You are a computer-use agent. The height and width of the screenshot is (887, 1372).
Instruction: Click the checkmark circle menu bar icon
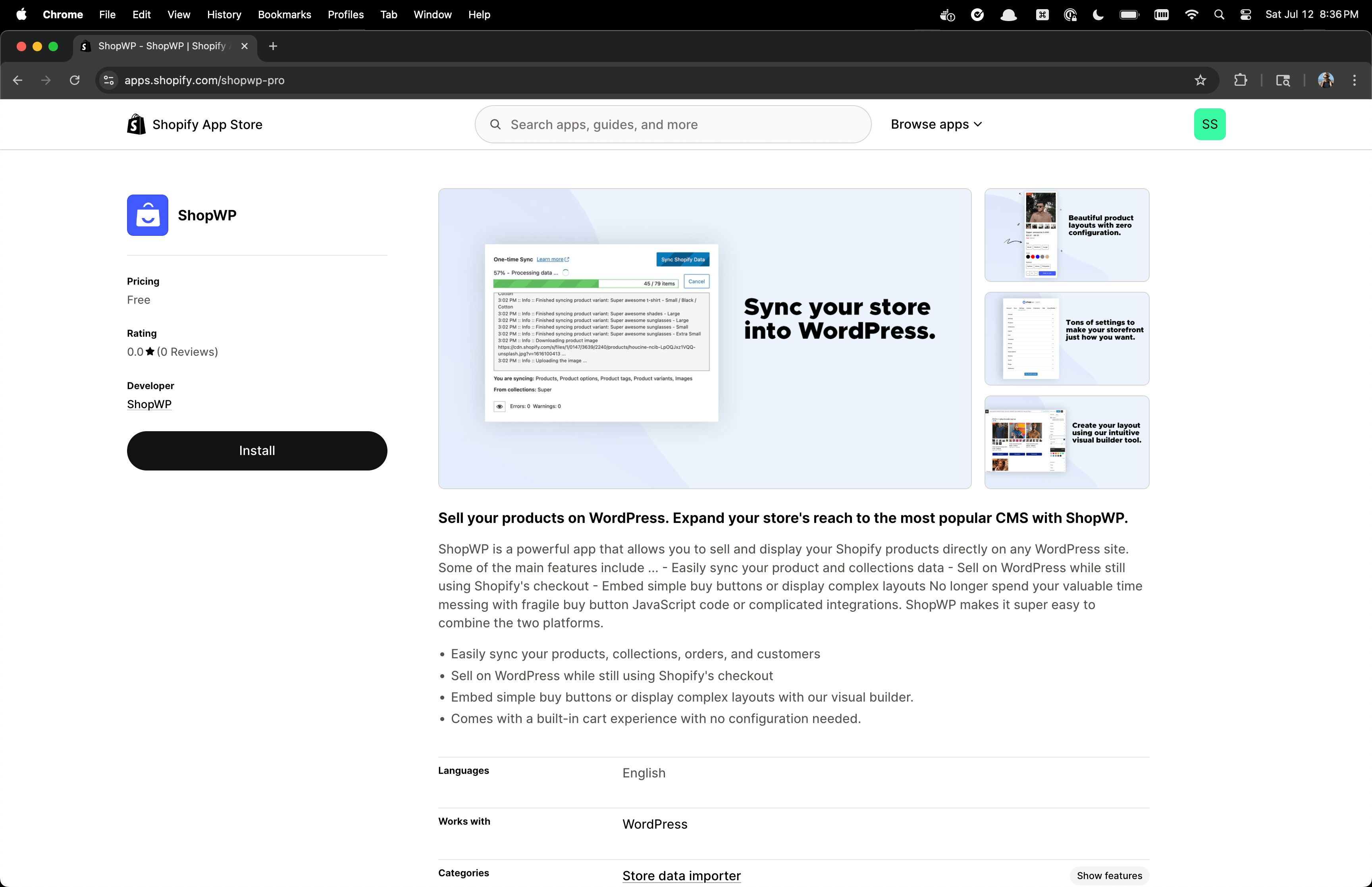click(x=978, y=14)
